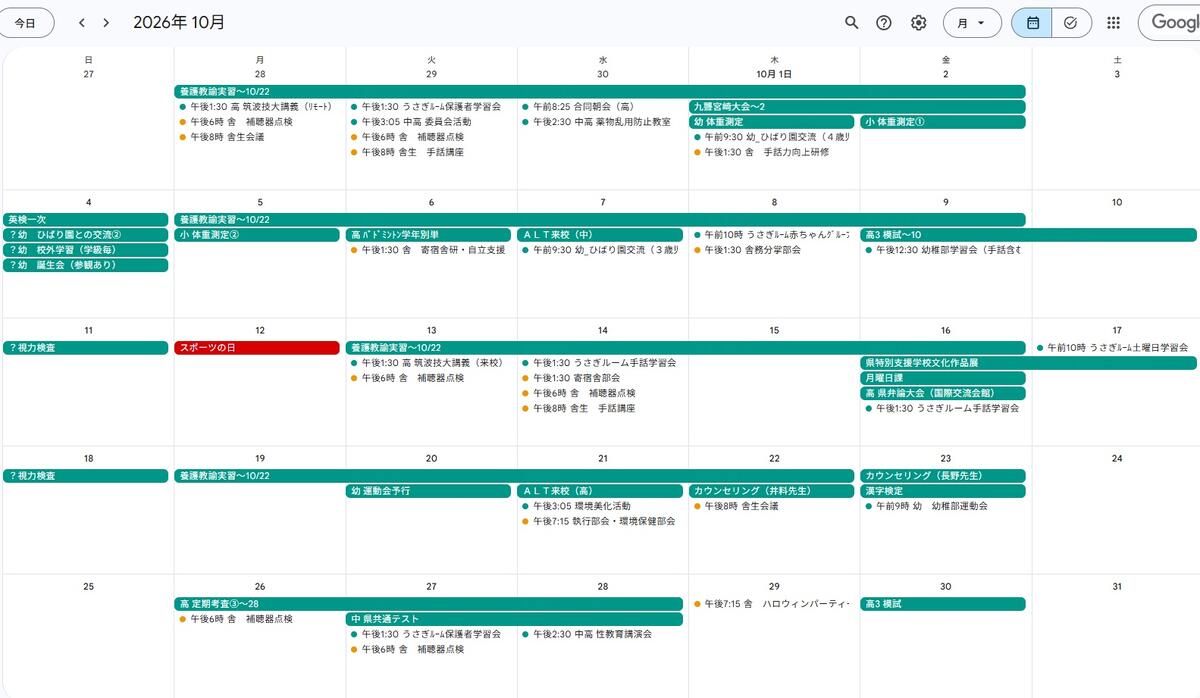Open the 午後1:30 高 筑波技大講義（リモート） event
This screenshot has height=698, width=1200.
tap(257, 106)
